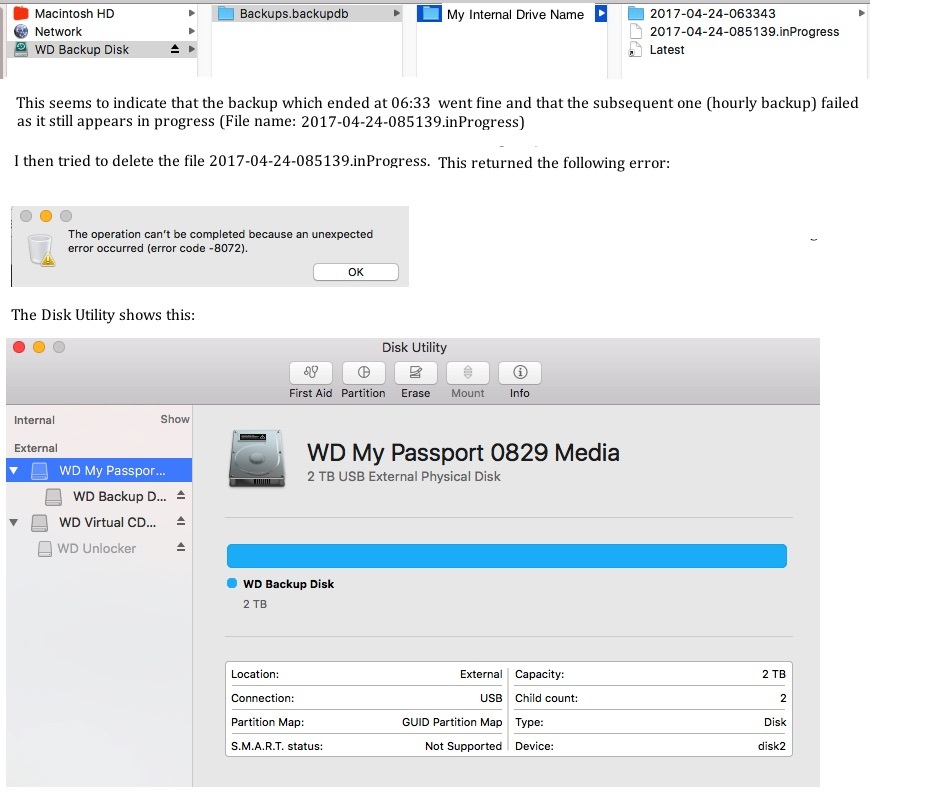Collapse the WD My Passport disclosure triangle

click(x=14, y=470)
